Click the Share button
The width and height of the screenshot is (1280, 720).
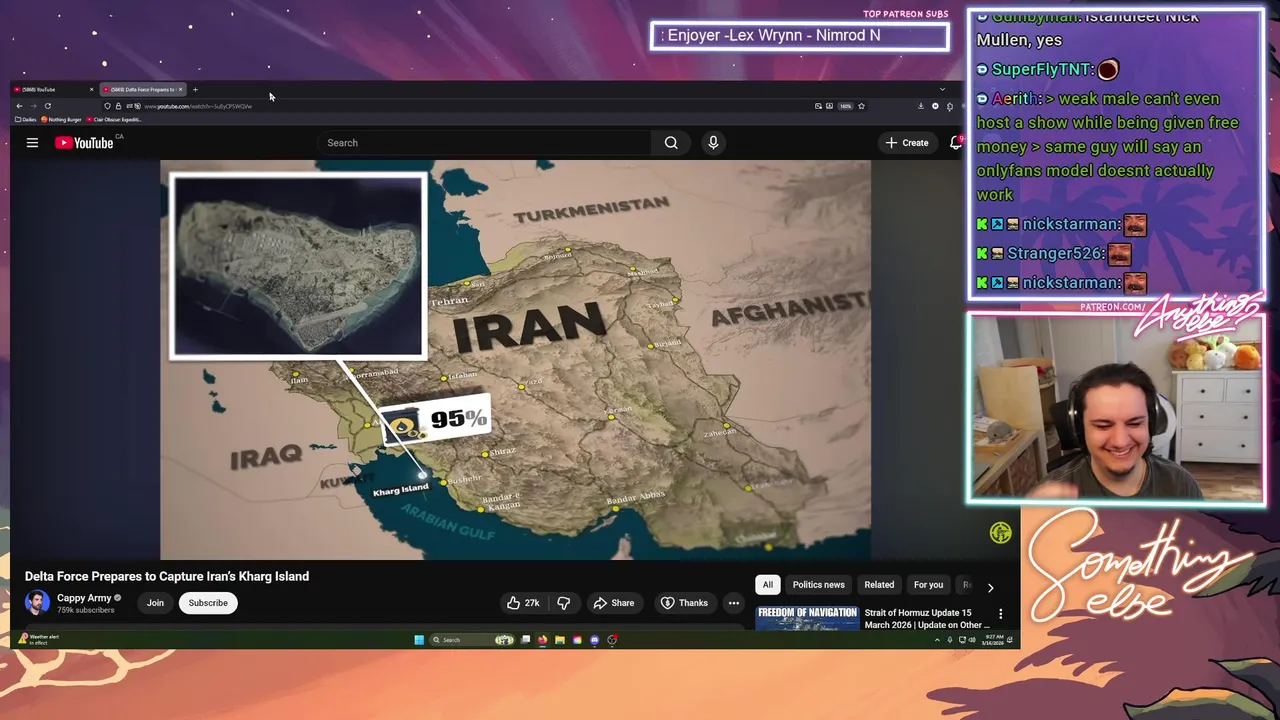(x=614, y=603)
